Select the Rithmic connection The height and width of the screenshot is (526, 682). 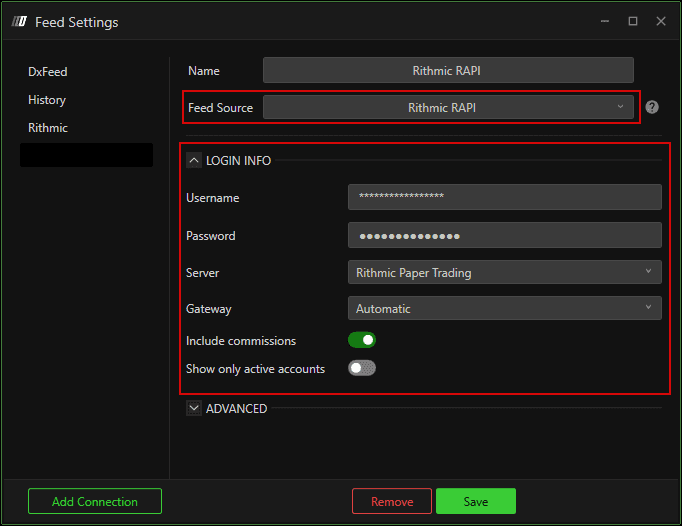click(x=48, y=128)
